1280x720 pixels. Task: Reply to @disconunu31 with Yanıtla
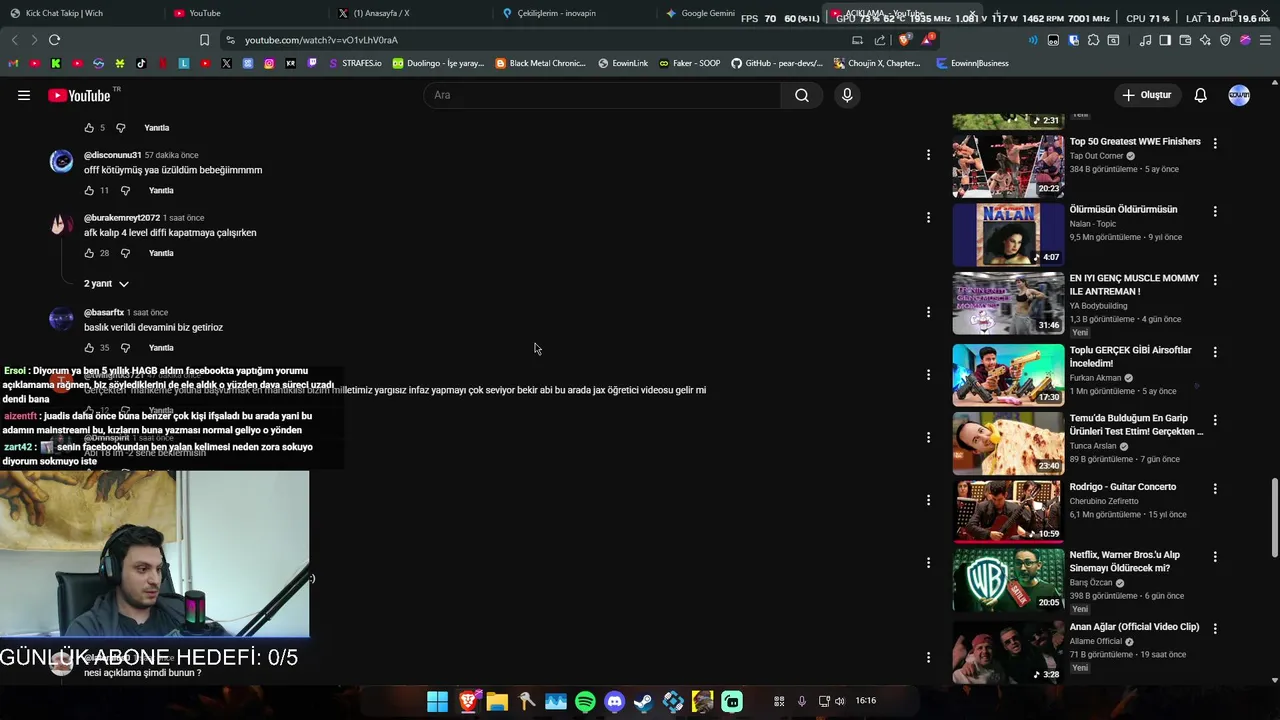[x=161, y=190]
